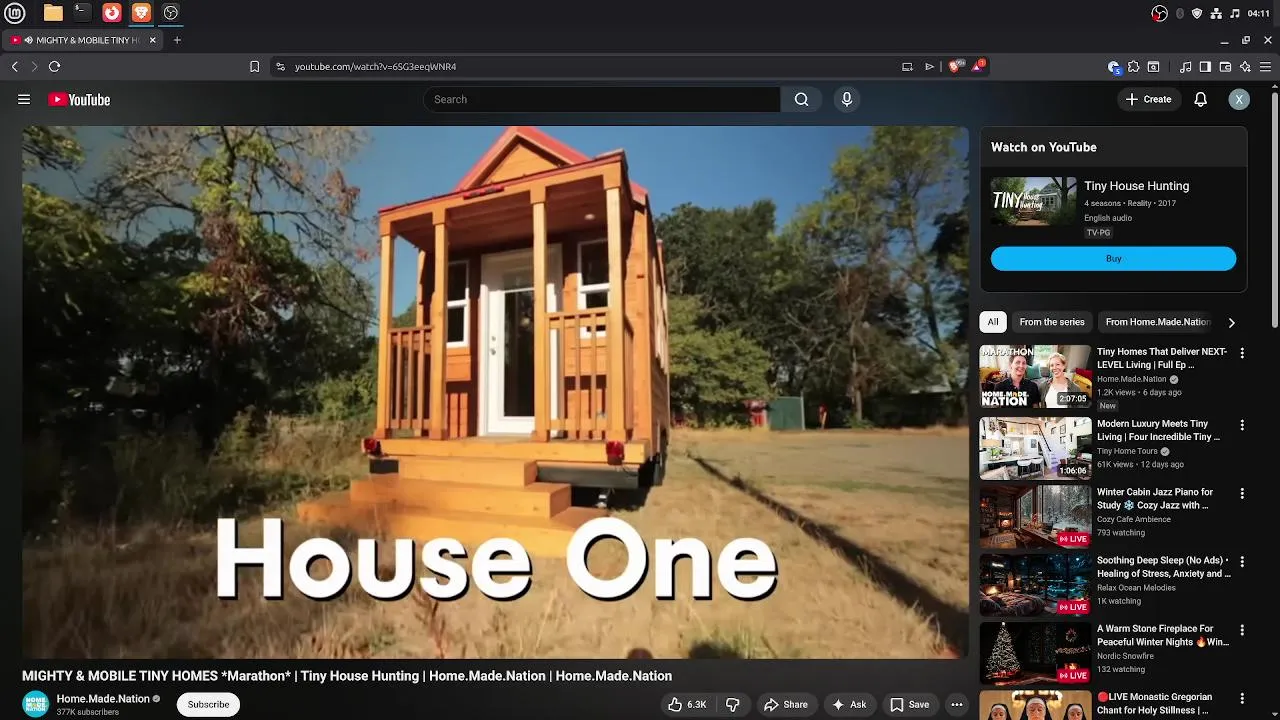The image size is (1280, 720).
Task: Switch to the MIGHTY & MOBILE TINY browser tab
Action: [x=82, y=40]
